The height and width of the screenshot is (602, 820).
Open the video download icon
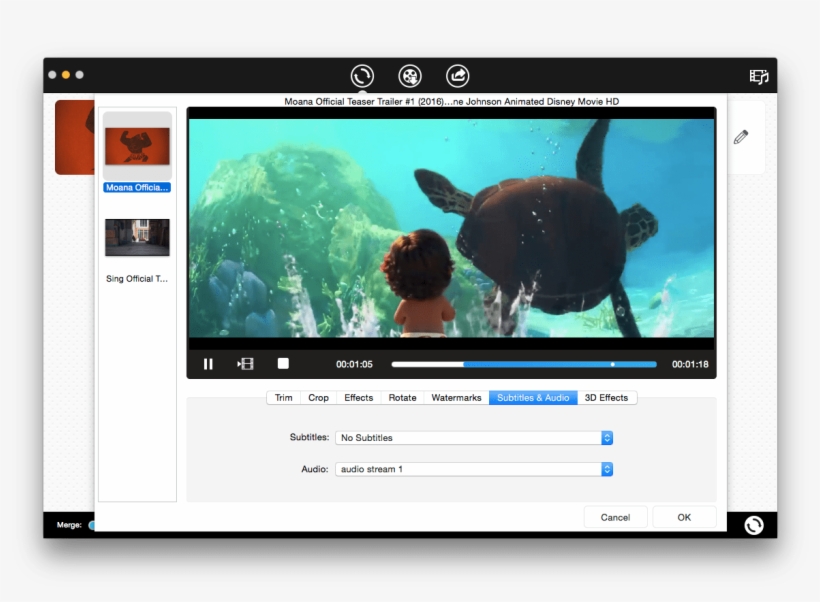[410, 75]
